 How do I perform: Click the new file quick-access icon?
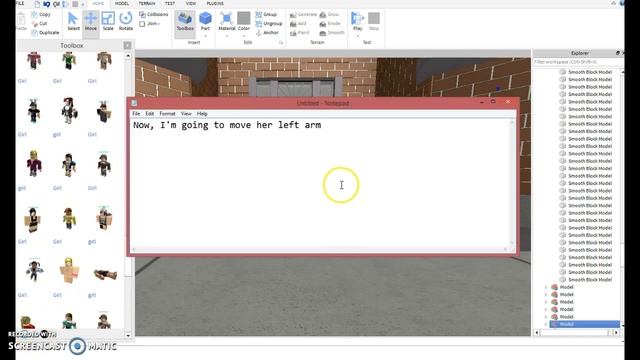point(37,4)
